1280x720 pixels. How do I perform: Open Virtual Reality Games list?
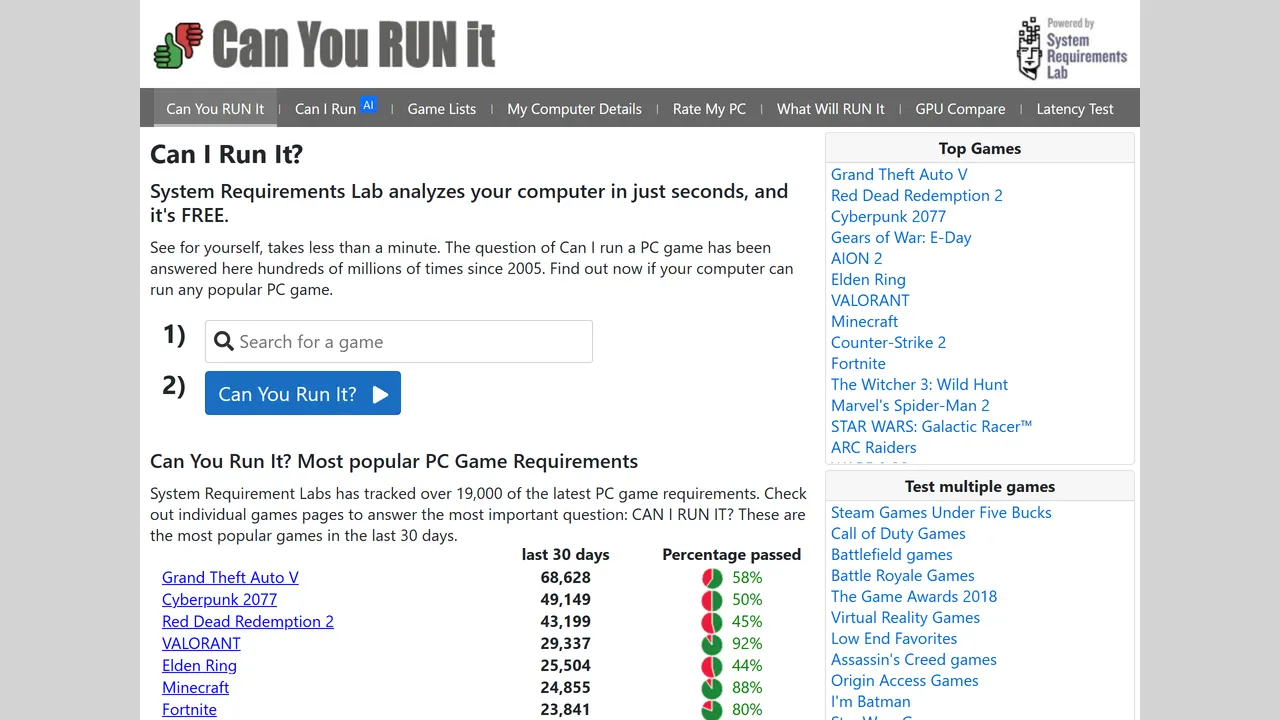click(x=905, y=617)
